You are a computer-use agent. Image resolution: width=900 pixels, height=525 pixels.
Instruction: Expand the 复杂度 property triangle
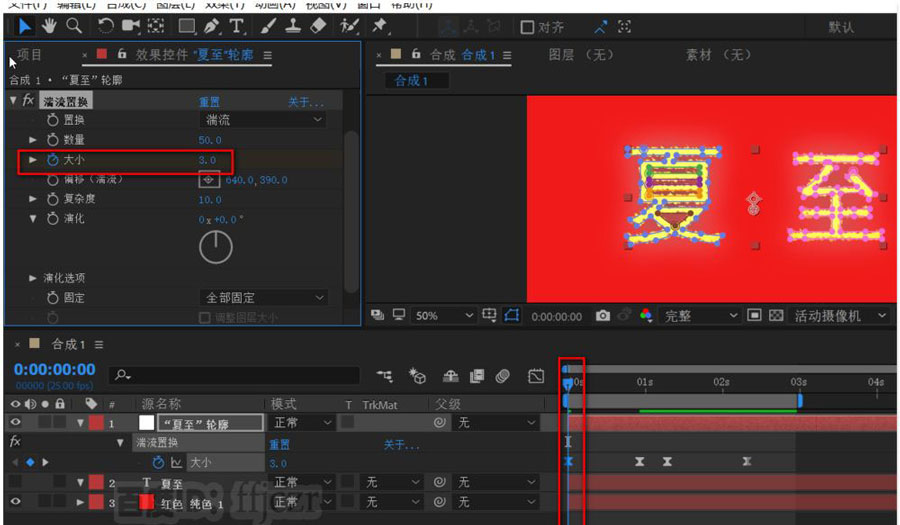click(33, 199)
